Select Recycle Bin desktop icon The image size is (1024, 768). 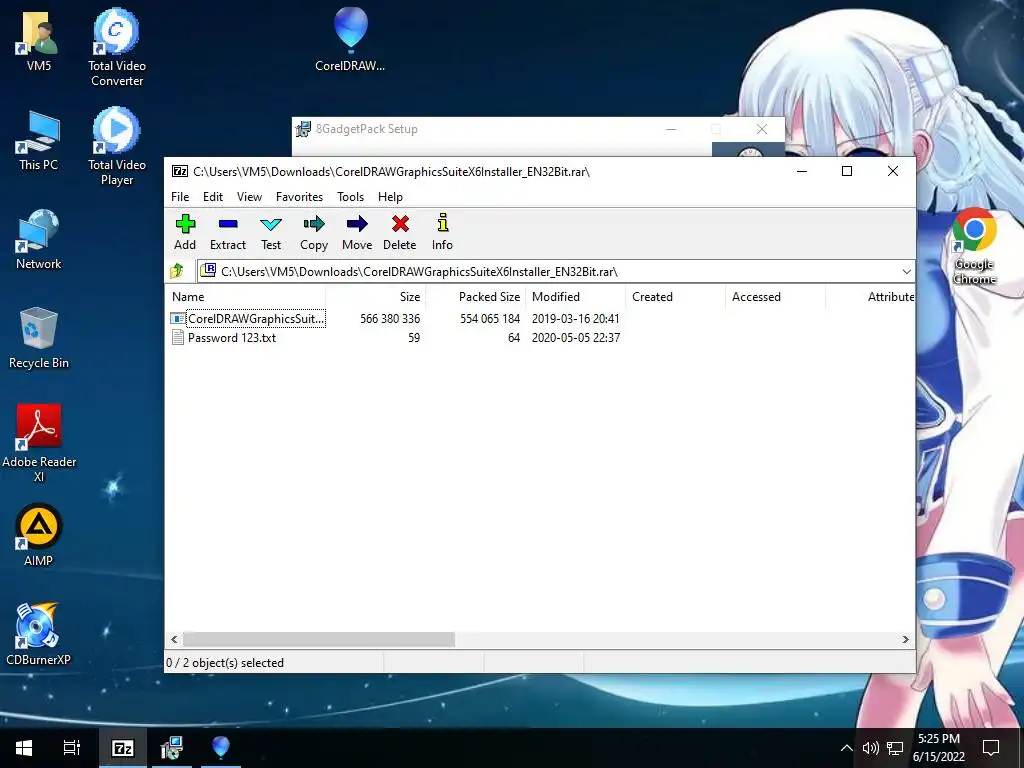click(39, 338)
